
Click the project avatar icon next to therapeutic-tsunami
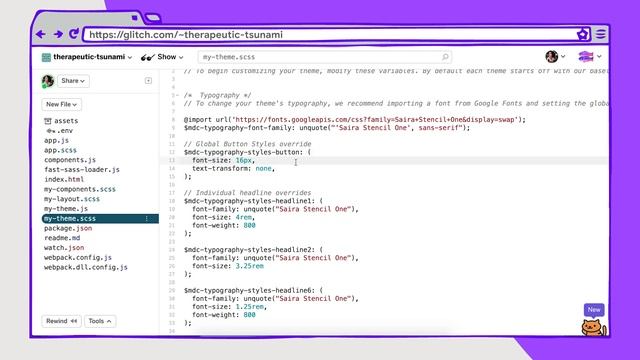tap(46, 57)
